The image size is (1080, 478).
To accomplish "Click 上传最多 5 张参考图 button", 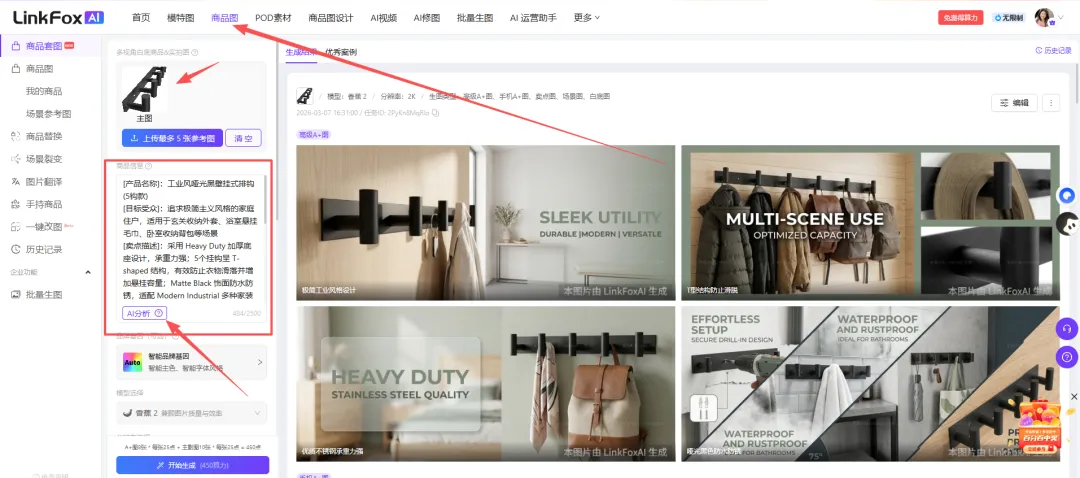I will click(x=172, y=138).
